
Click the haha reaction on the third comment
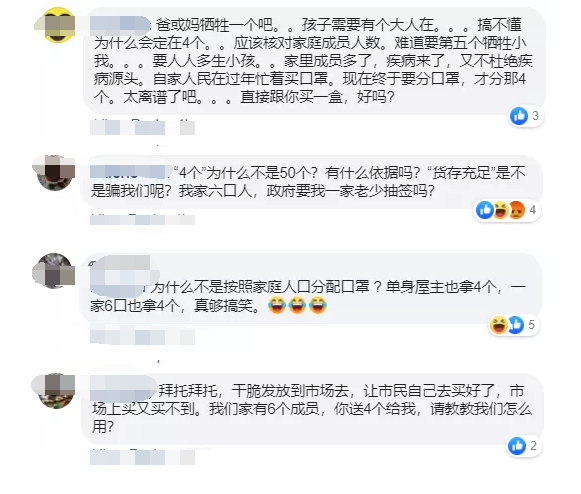(498, 325)
